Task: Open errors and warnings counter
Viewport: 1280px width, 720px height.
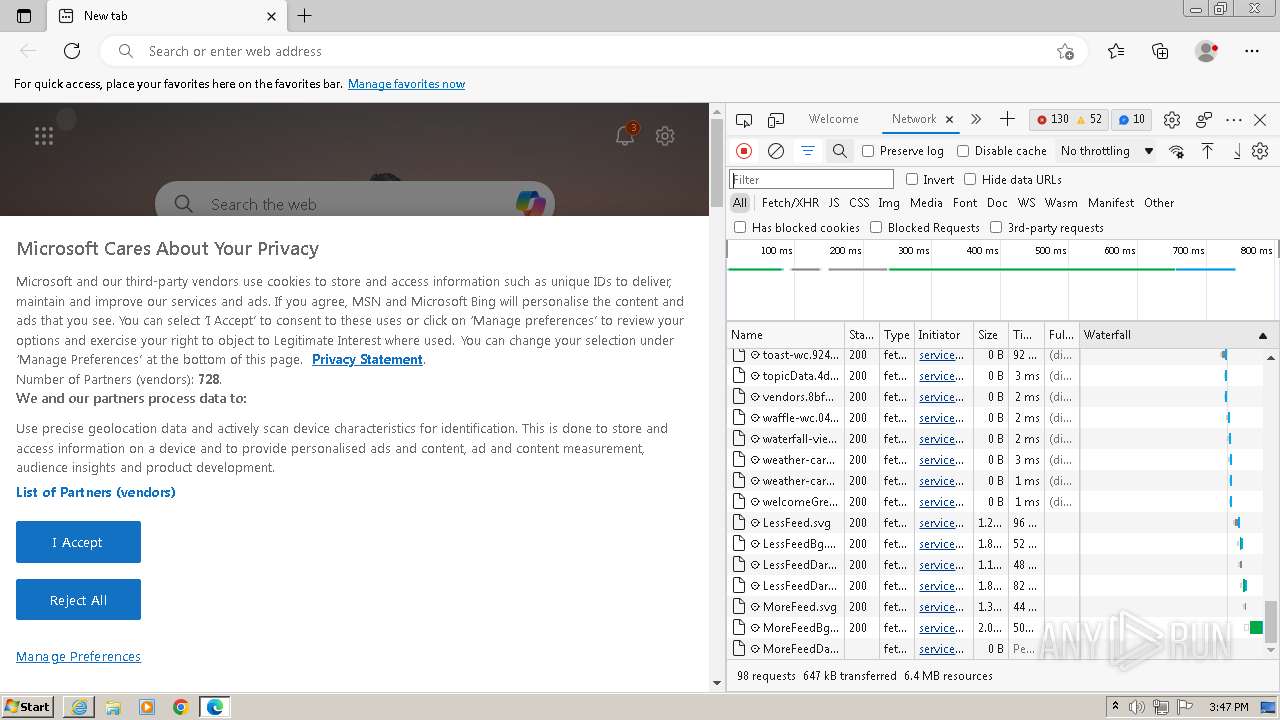Action: point(1068,119)
